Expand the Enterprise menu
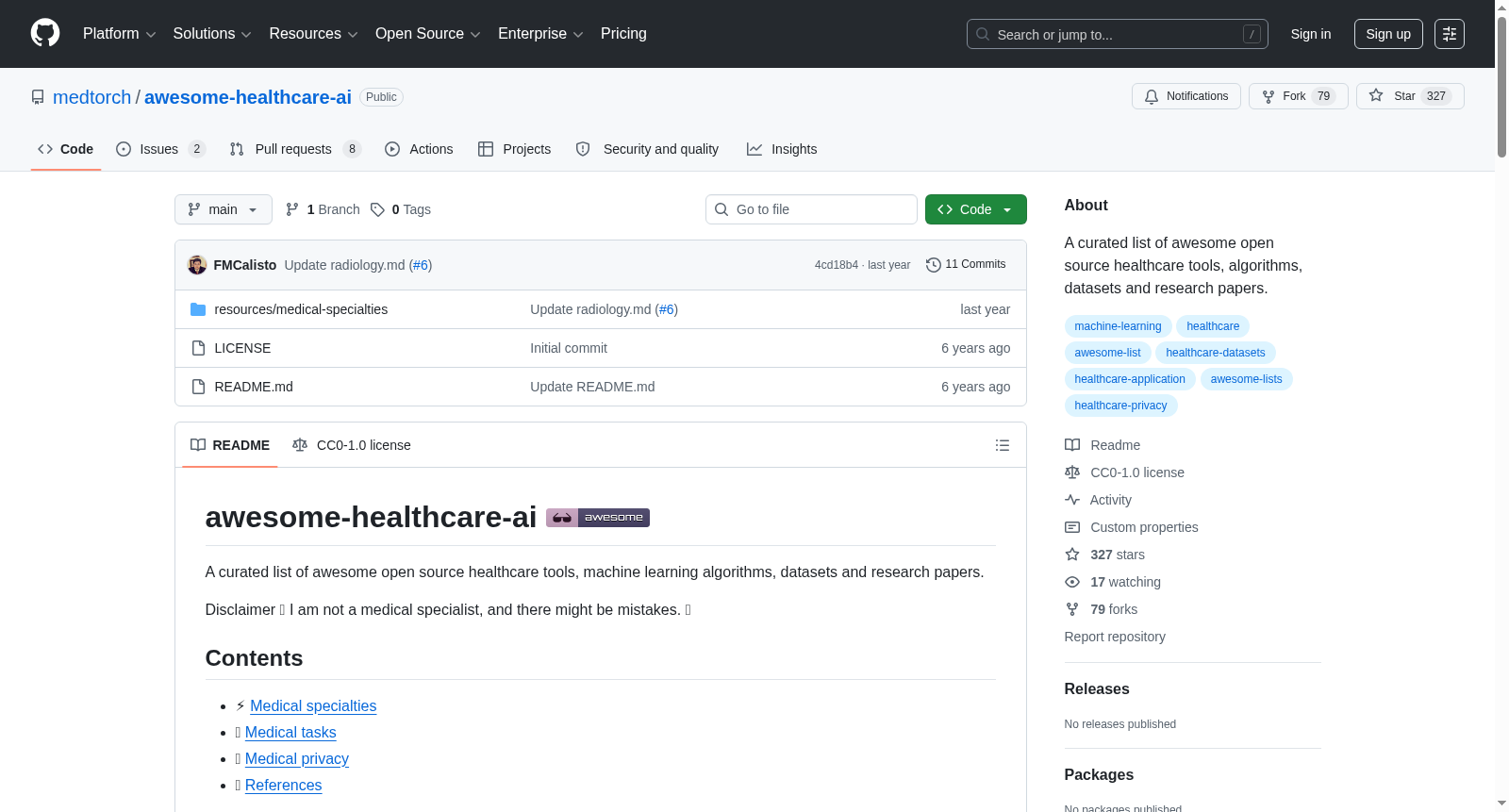Viewport: 1509px width, 812px height. 540,34
